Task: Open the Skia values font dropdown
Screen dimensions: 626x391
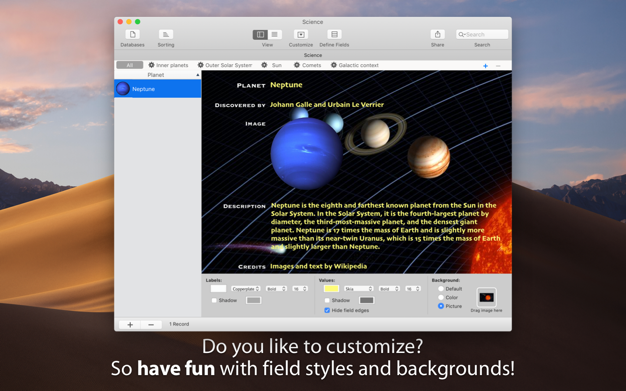Action: (x=358, y=288)
